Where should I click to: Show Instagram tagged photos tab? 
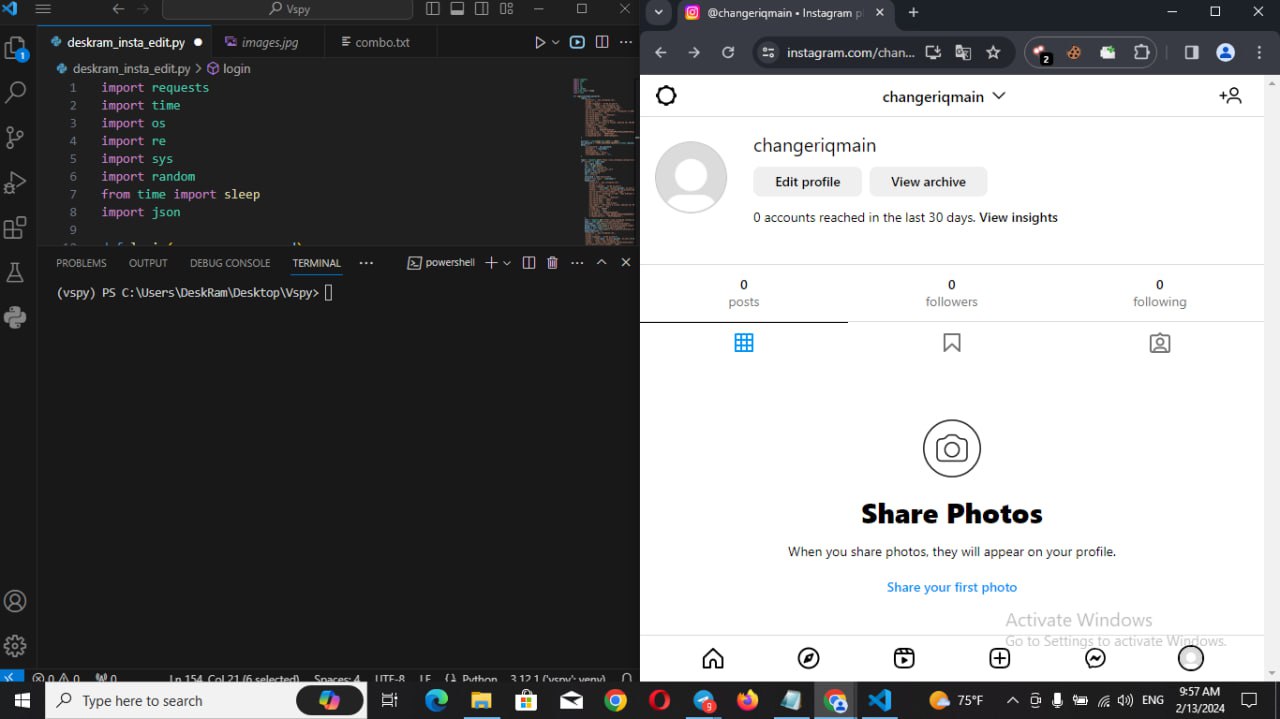[x=1160, y=343]
